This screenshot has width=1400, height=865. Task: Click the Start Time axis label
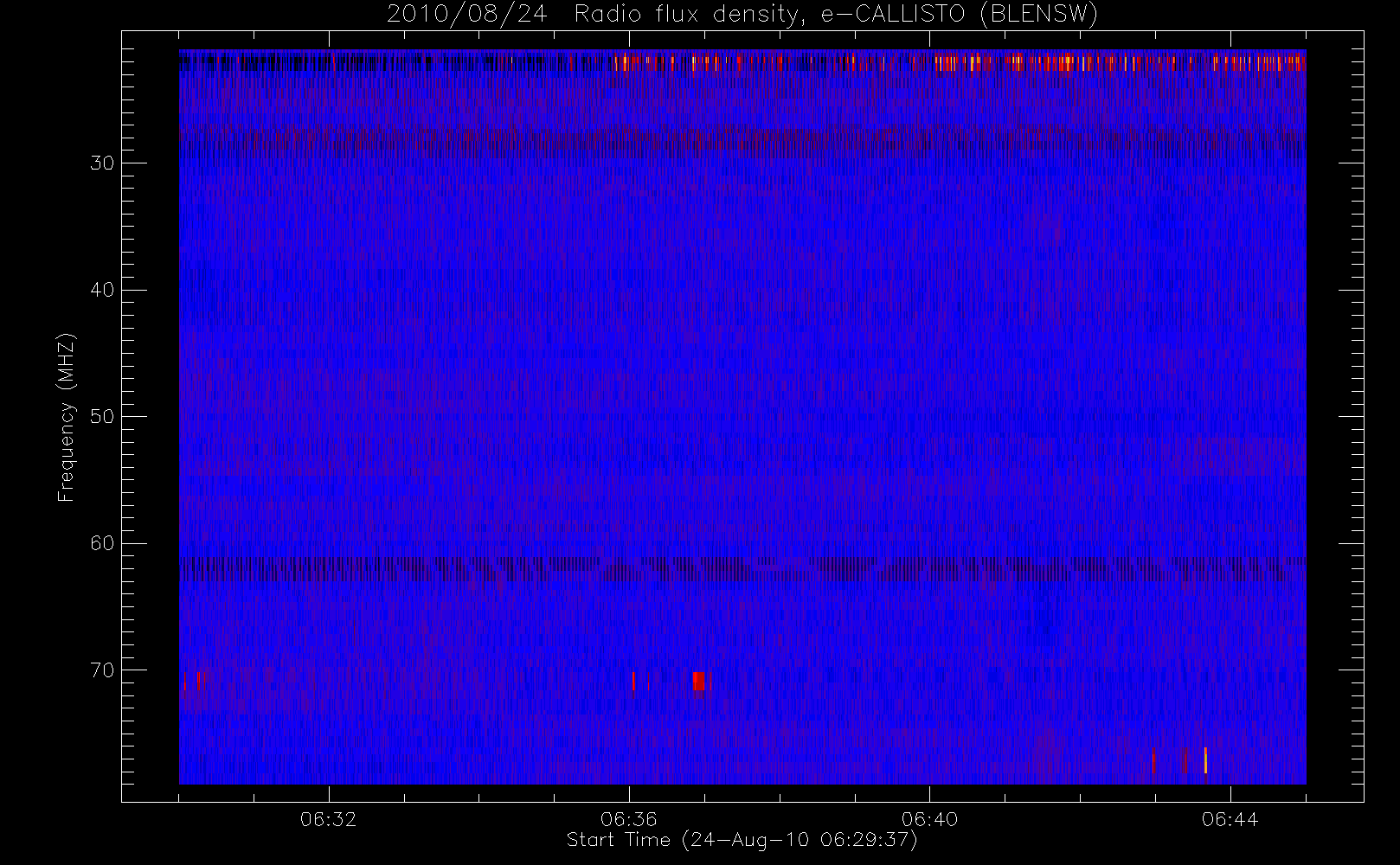(x=742, y=840)
